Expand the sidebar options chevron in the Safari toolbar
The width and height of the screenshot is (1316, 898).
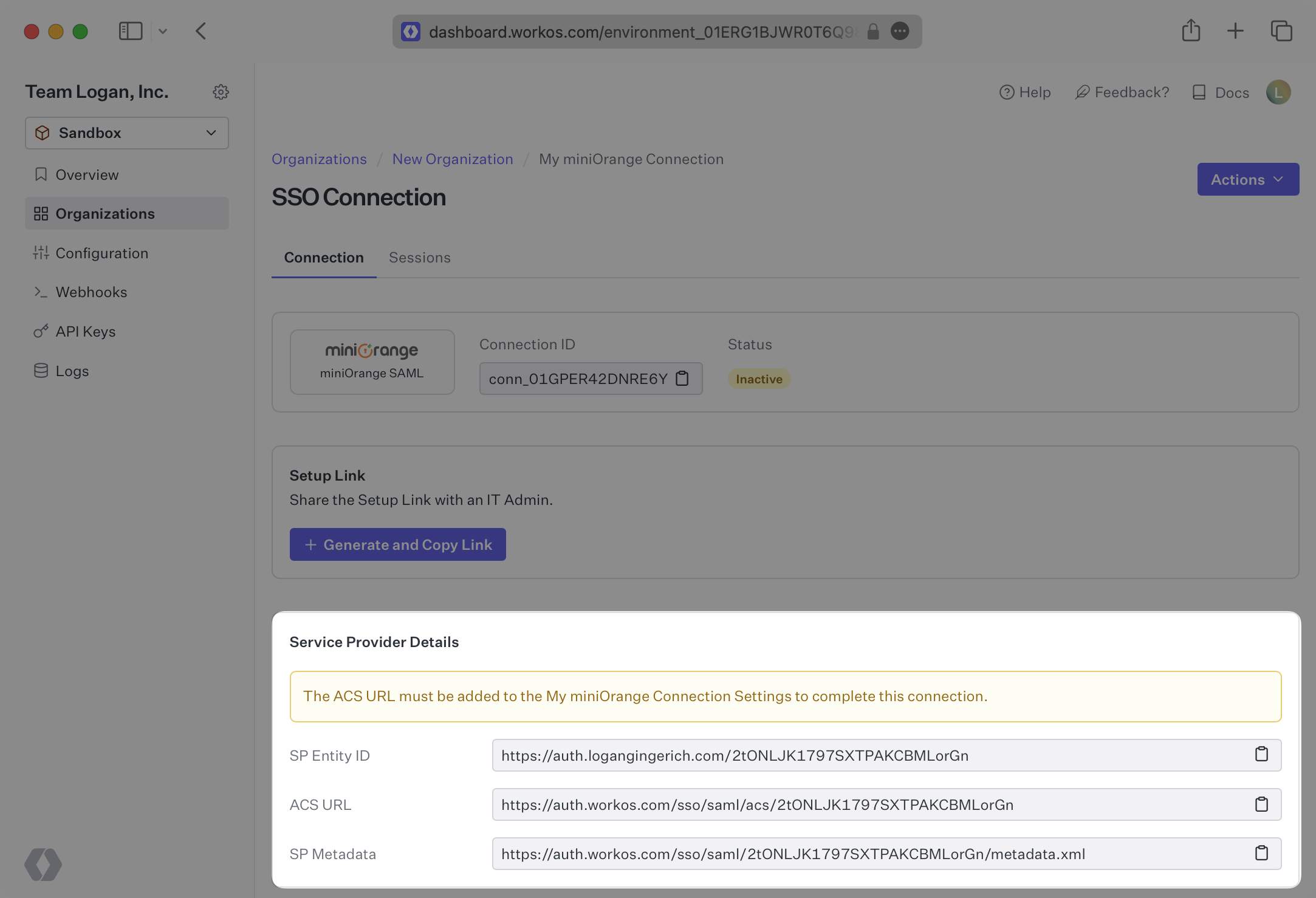click(x=163, y=31)
